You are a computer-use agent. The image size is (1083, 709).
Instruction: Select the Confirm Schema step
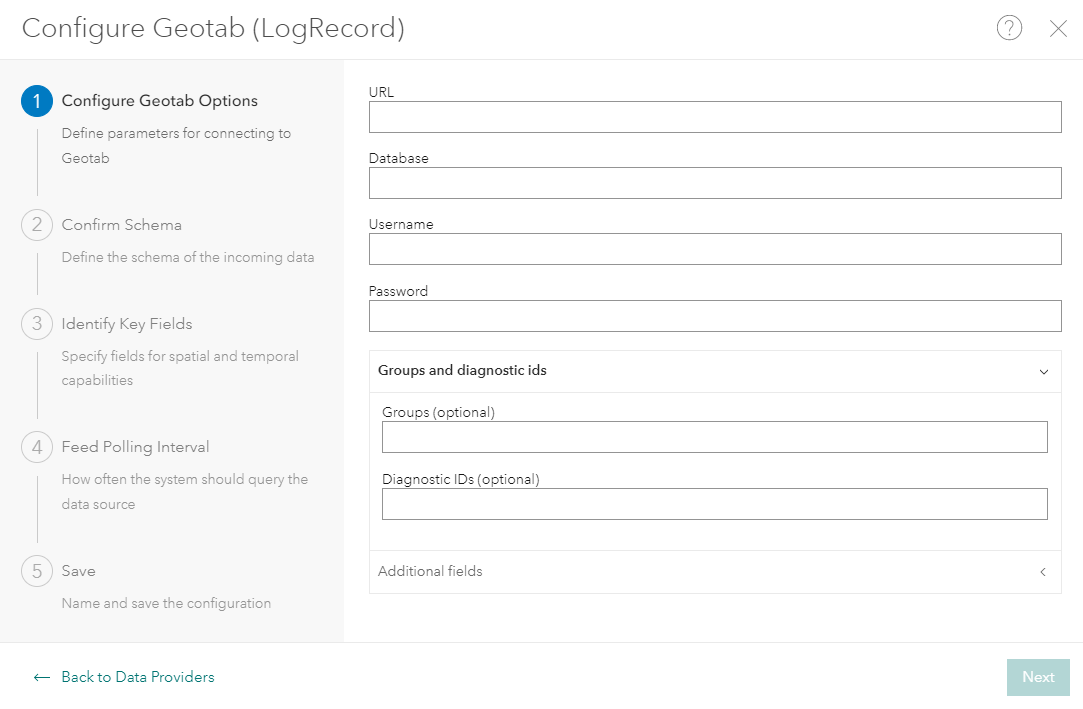click(122, 224)
